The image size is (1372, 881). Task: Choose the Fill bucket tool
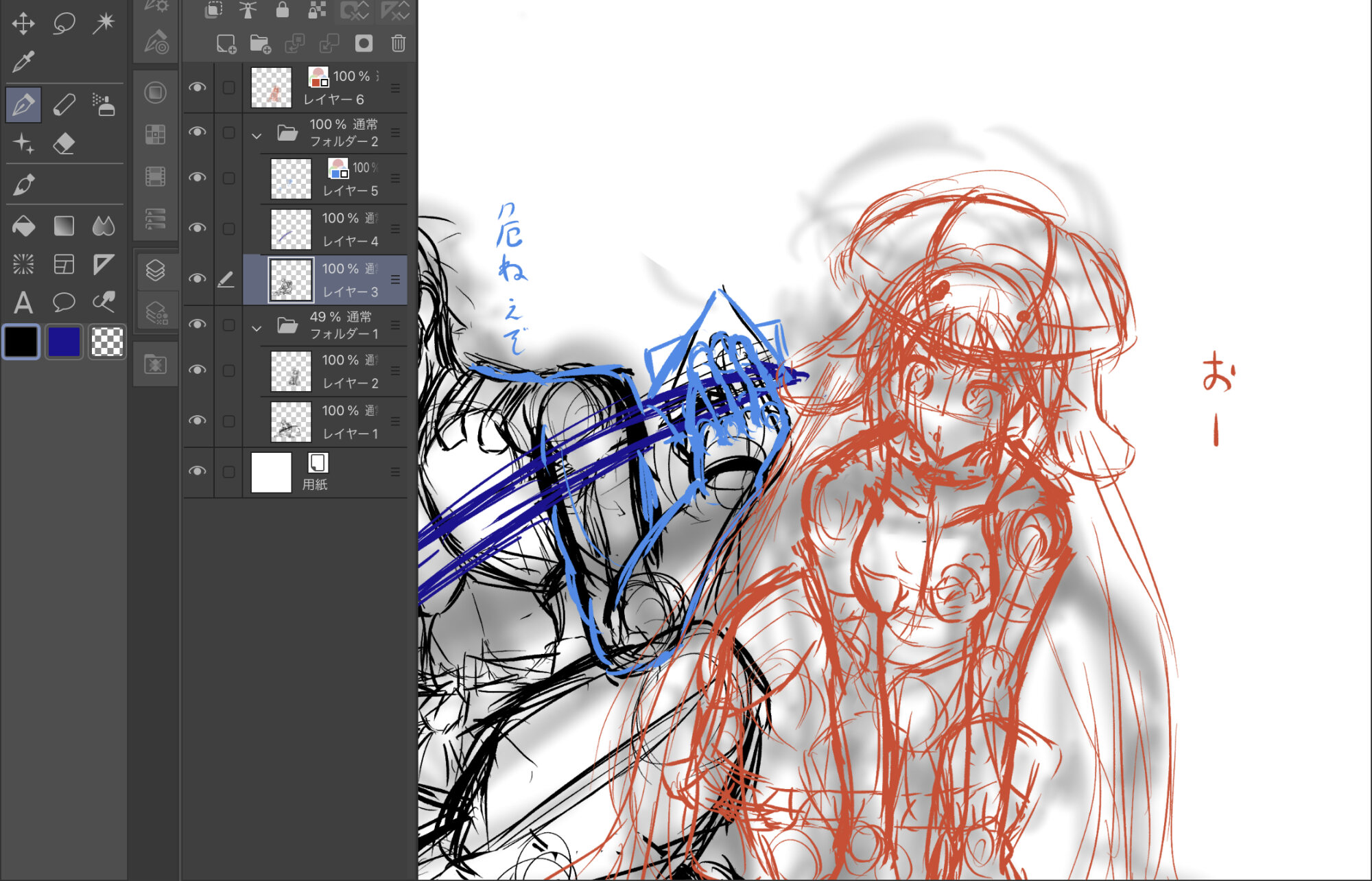(x=23, y=226)
